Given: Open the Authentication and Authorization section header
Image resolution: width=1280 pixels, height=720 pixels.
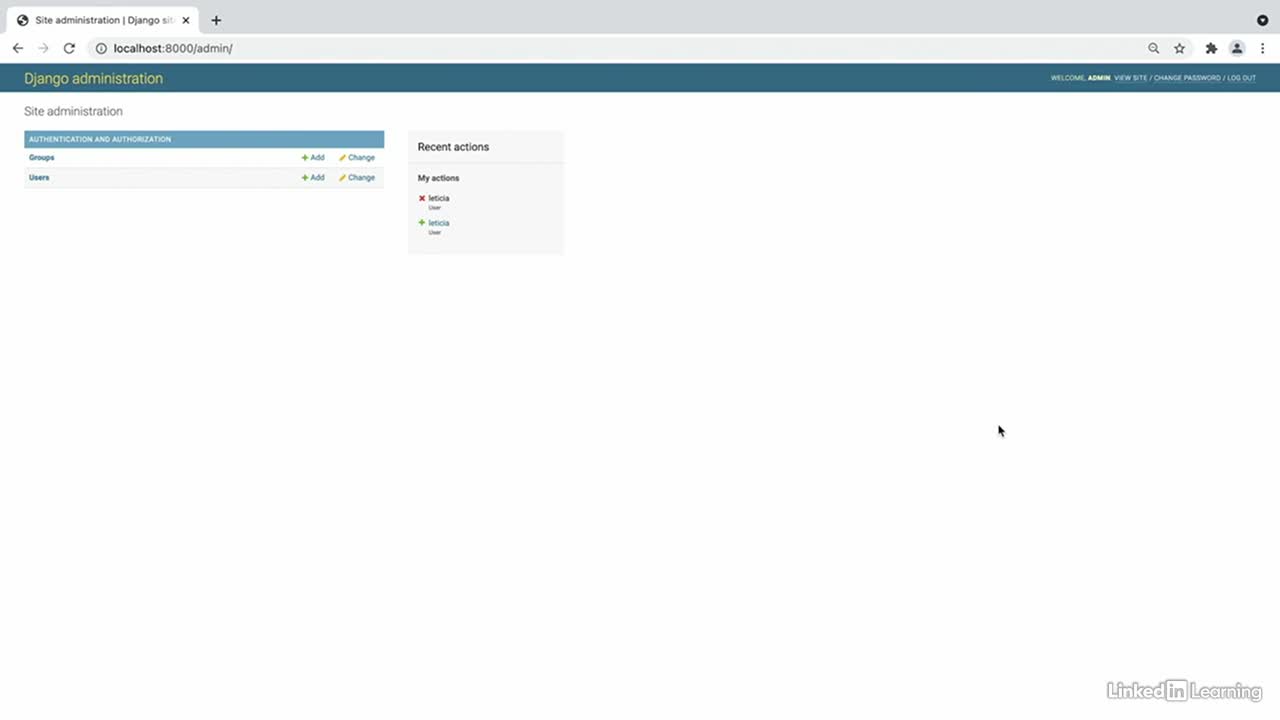Looking at the screenshot, I should pyautogui.click(x=100, y=139).
